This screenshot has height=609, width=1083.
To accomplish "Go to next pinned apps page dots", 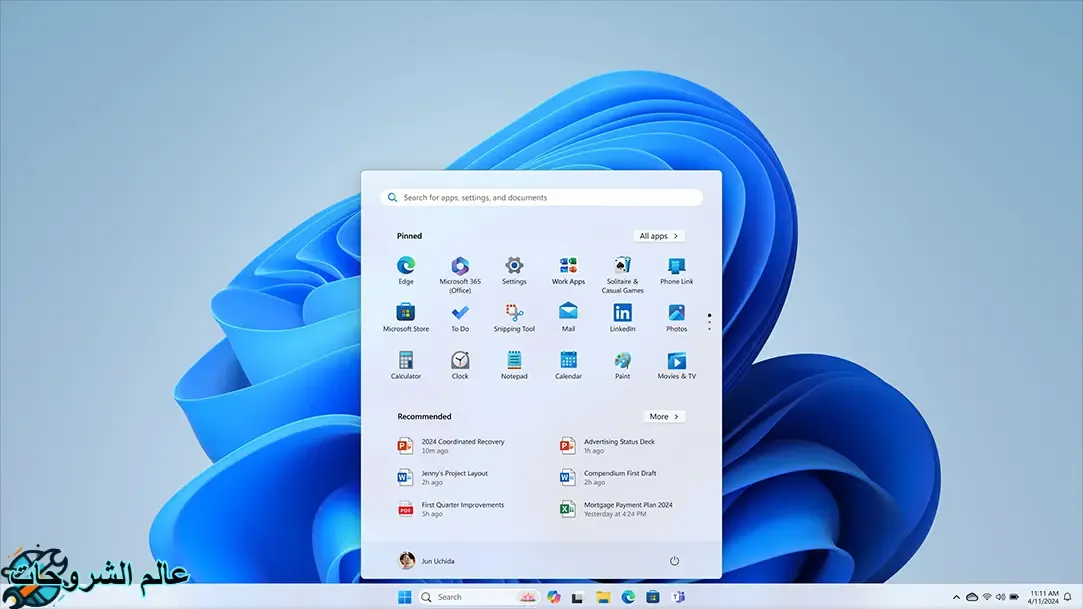I will pos(709,322).
